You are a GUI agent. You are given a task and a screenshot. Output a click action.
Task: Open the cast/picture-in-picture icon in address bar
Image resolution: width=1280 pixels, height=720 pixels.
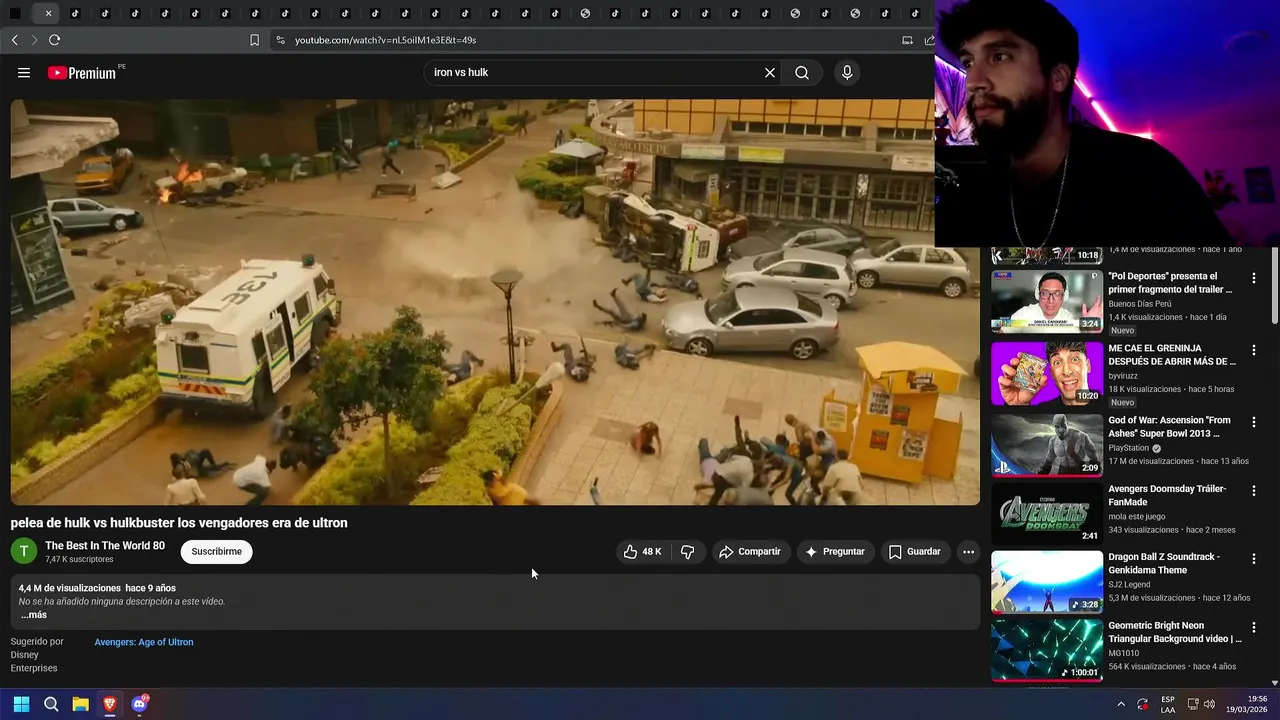pos(907,40)
